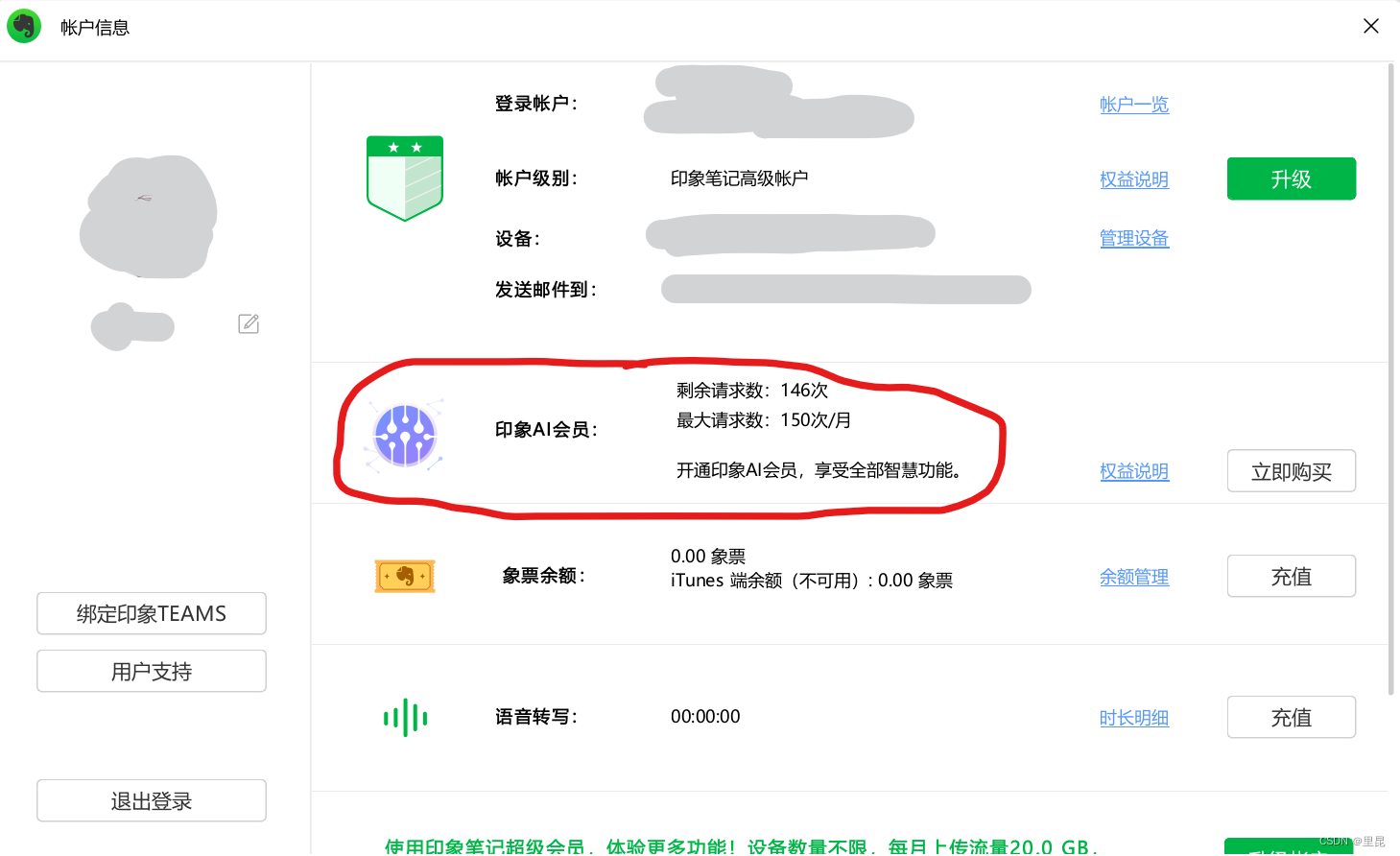Screen dimensions: 1400x856
Task: Click the 语音转写 green waveform icon
Action: [405, 717]
